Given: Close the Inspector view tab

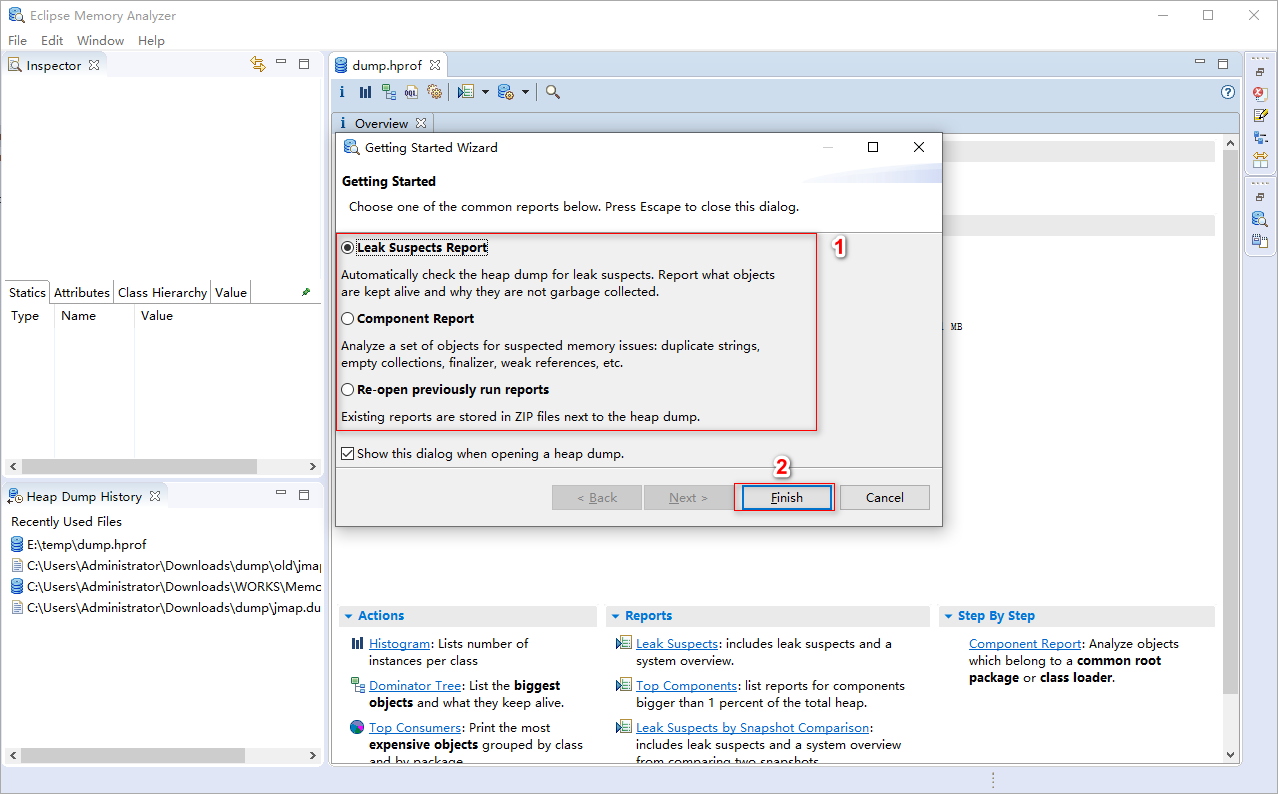Looking at the screenshot, I should click(x=94, y=65).
